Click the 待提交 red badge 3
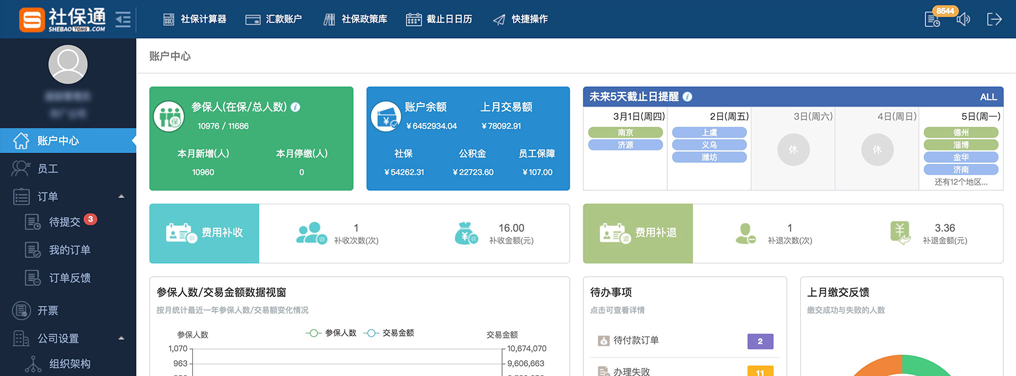1016x376 pixels. pyautogui.click(x=91, y=219)
